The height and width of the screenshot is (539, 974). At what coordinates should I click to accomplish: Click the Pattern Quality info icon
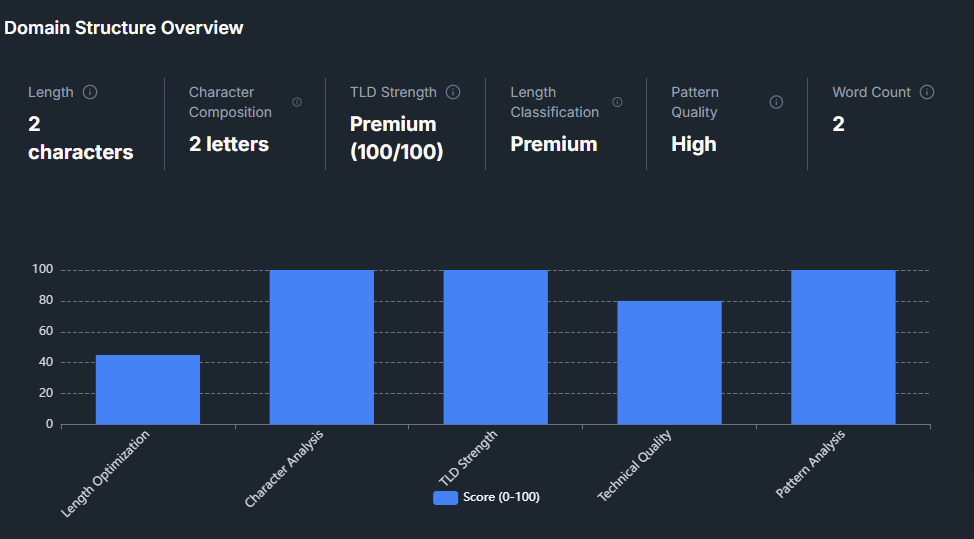pos(776,102)
